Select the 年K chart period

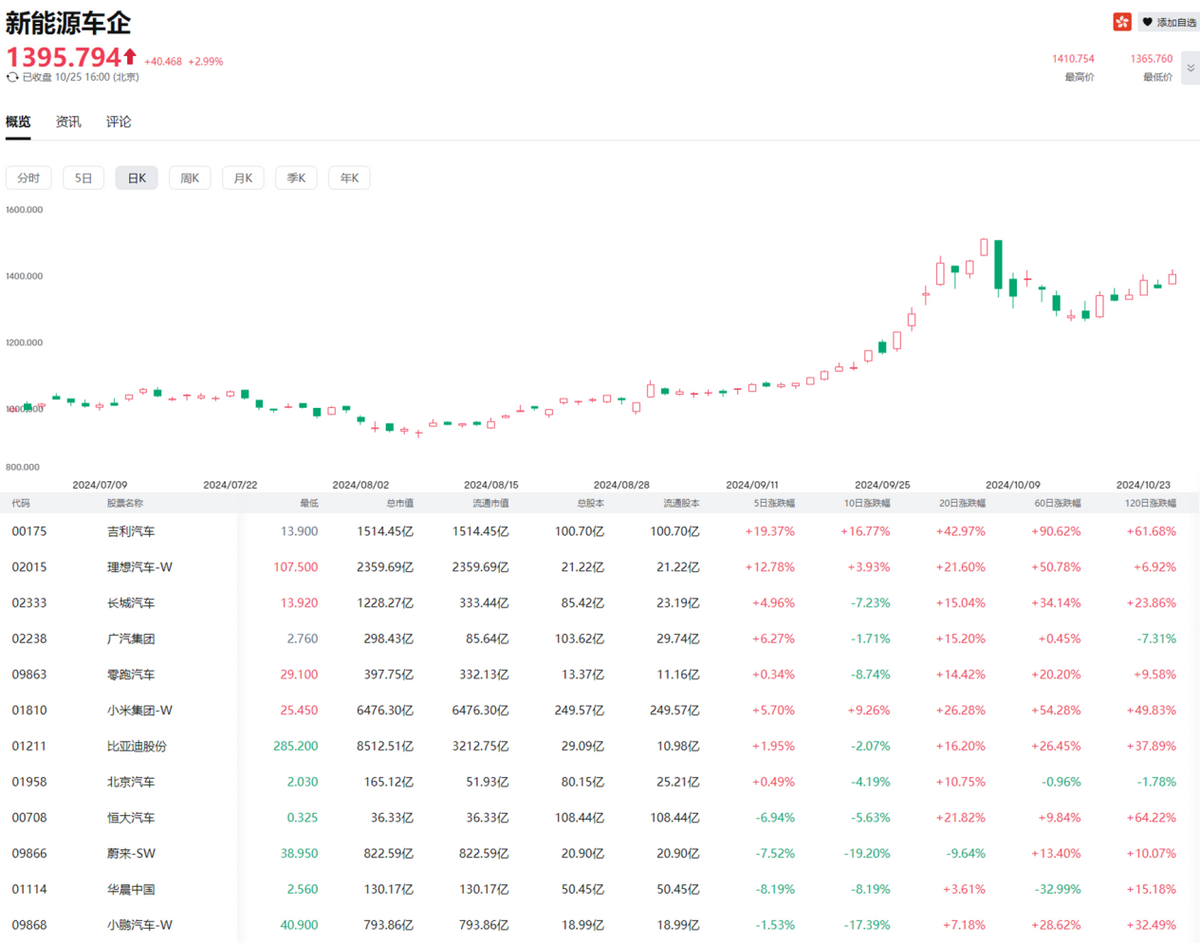coord(349,178)
